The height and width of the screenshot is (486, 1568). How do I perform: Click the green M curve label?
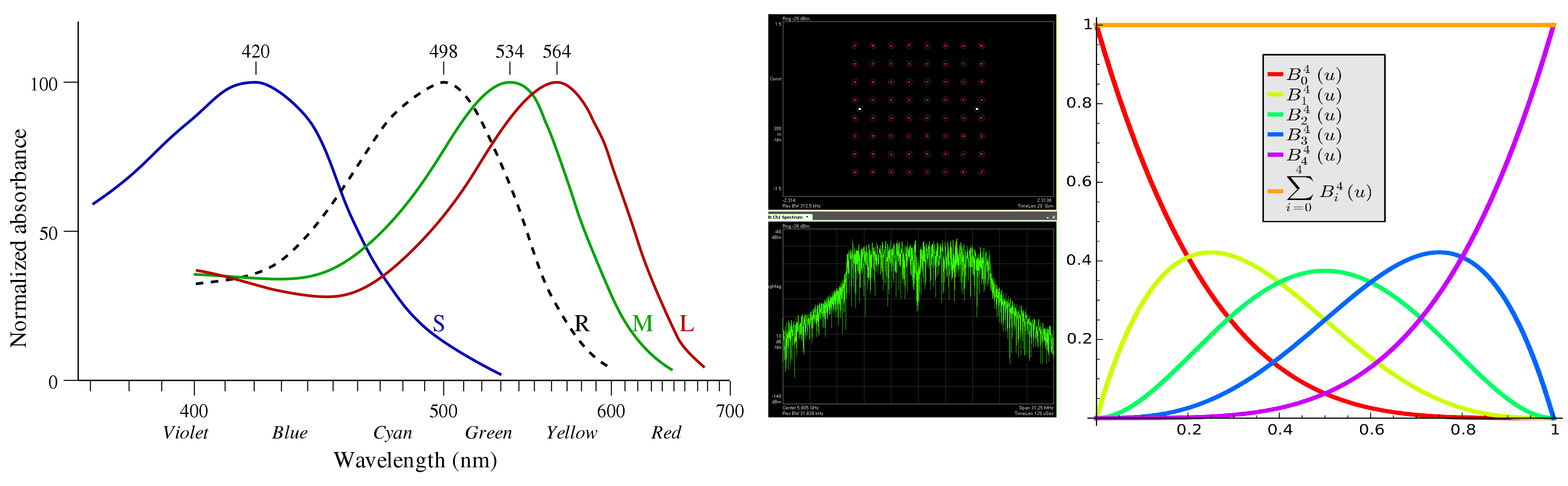[643, 324]
